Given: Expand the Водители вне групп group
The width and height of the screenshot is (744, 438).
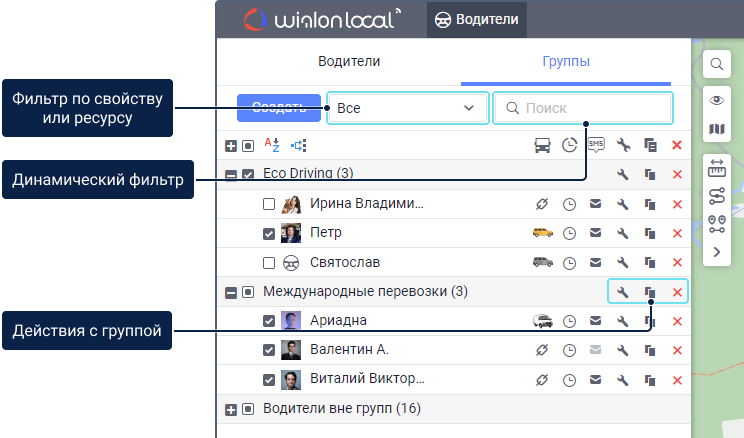Looking at the screenshot, I should tap(231, 410).
